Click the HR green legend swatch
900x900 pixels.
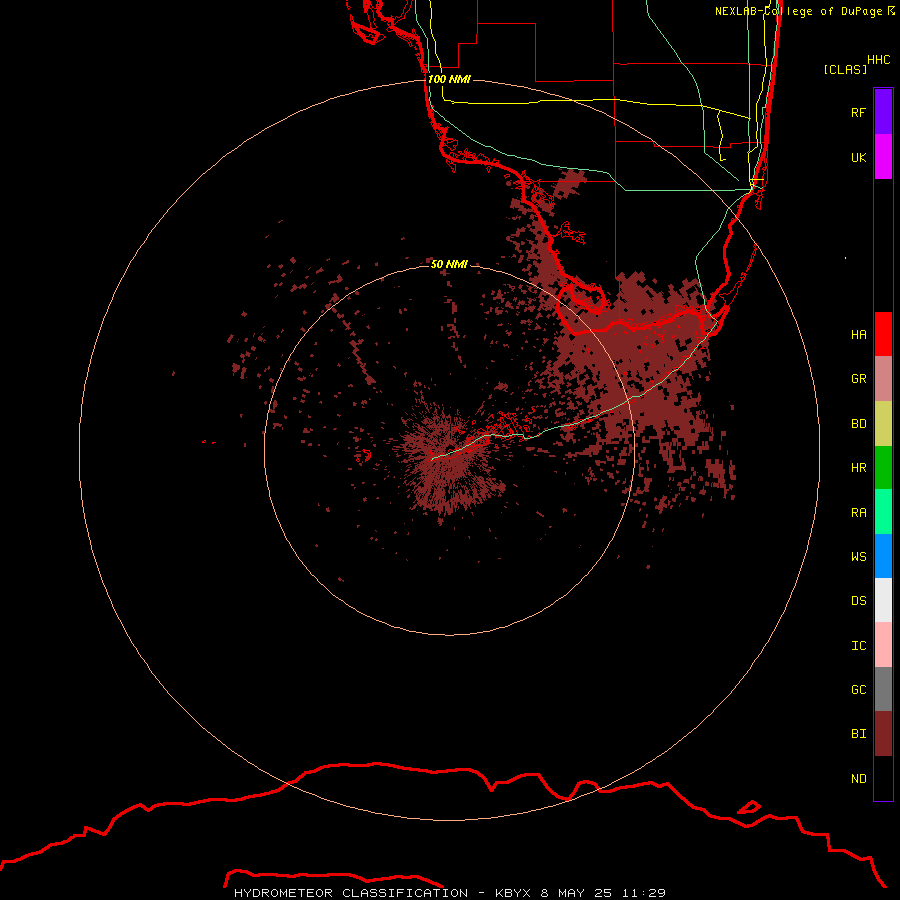click(x=883, y=468)
